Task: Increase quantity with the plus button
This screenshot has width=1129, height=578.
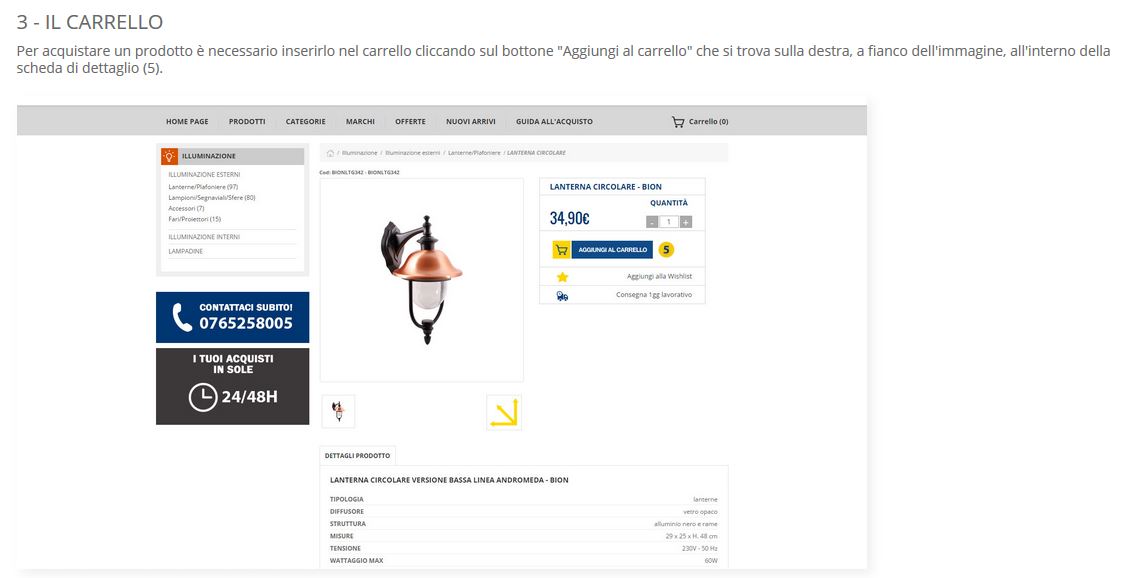Action: [686, 222]
